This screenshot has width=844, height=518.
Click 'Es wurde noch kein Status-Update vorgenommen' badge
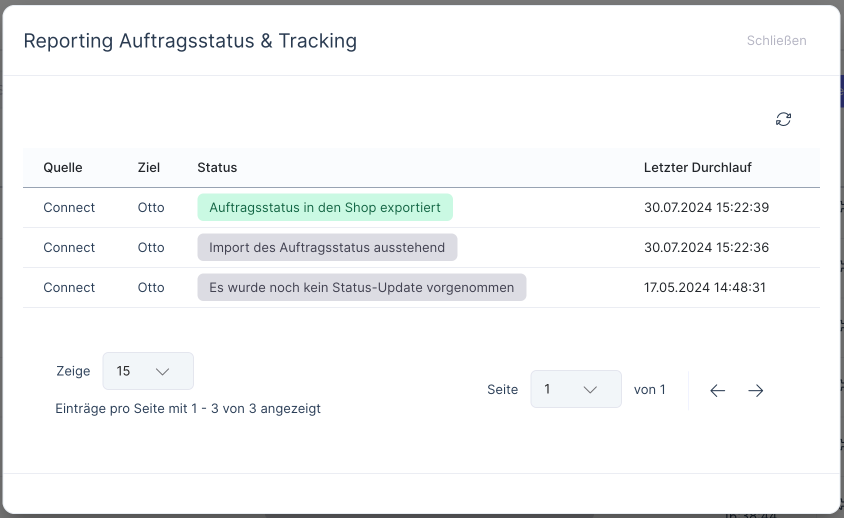pyautogui.click(x=361, y=287)
